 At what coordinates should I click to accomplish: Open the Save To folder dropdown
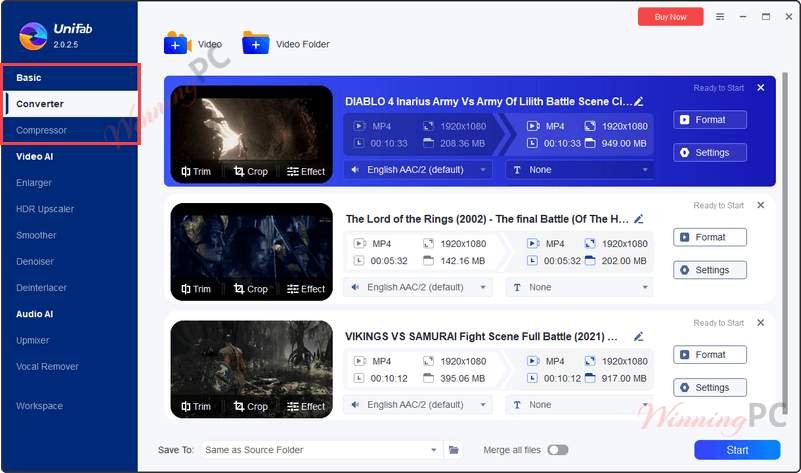coord(322,450)
